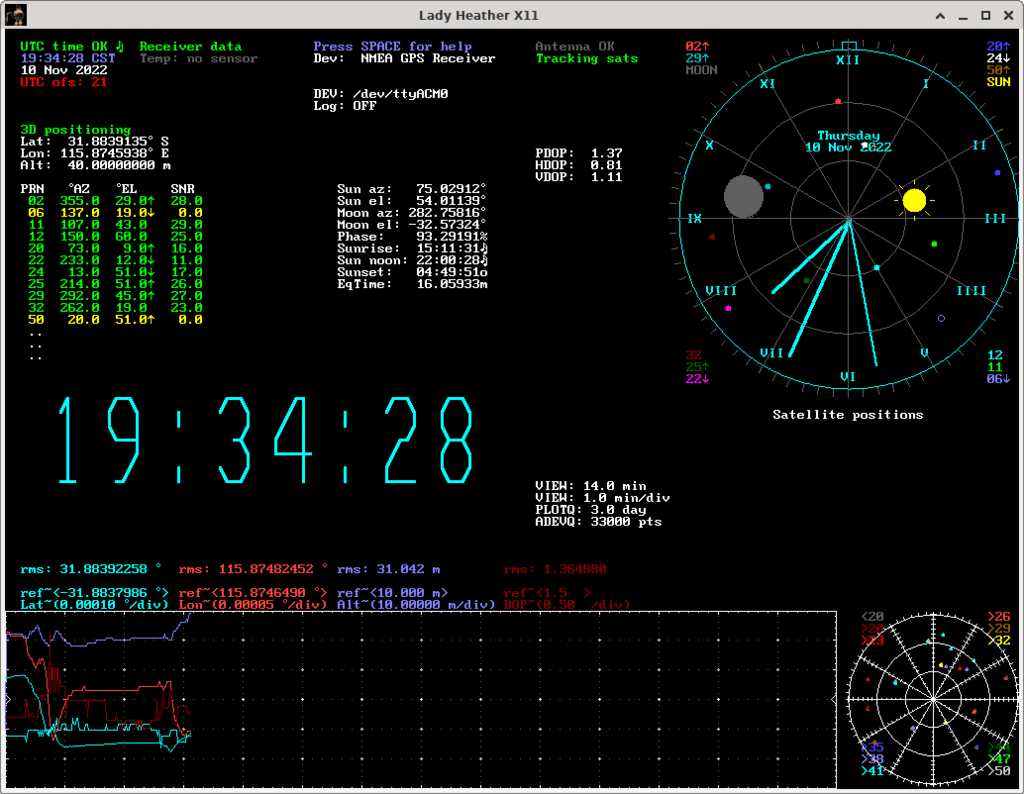The height and width of the screenshot is (794, 1024).
Task: Click the hollow purple satellite circle near V
Action: point(941,319)
